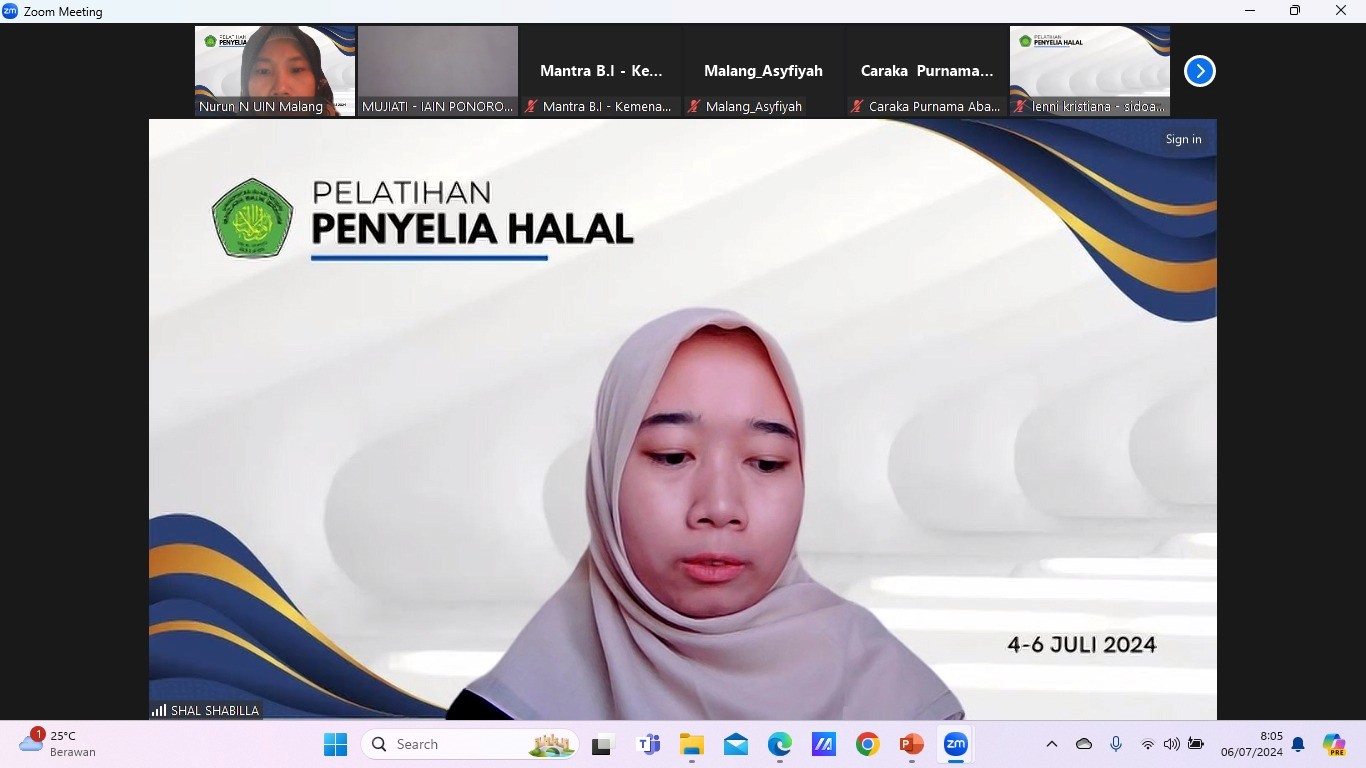The image size is (1366, 768).
Task: Click Zoom app icon in taskbar
Action: tap(955, 744)
